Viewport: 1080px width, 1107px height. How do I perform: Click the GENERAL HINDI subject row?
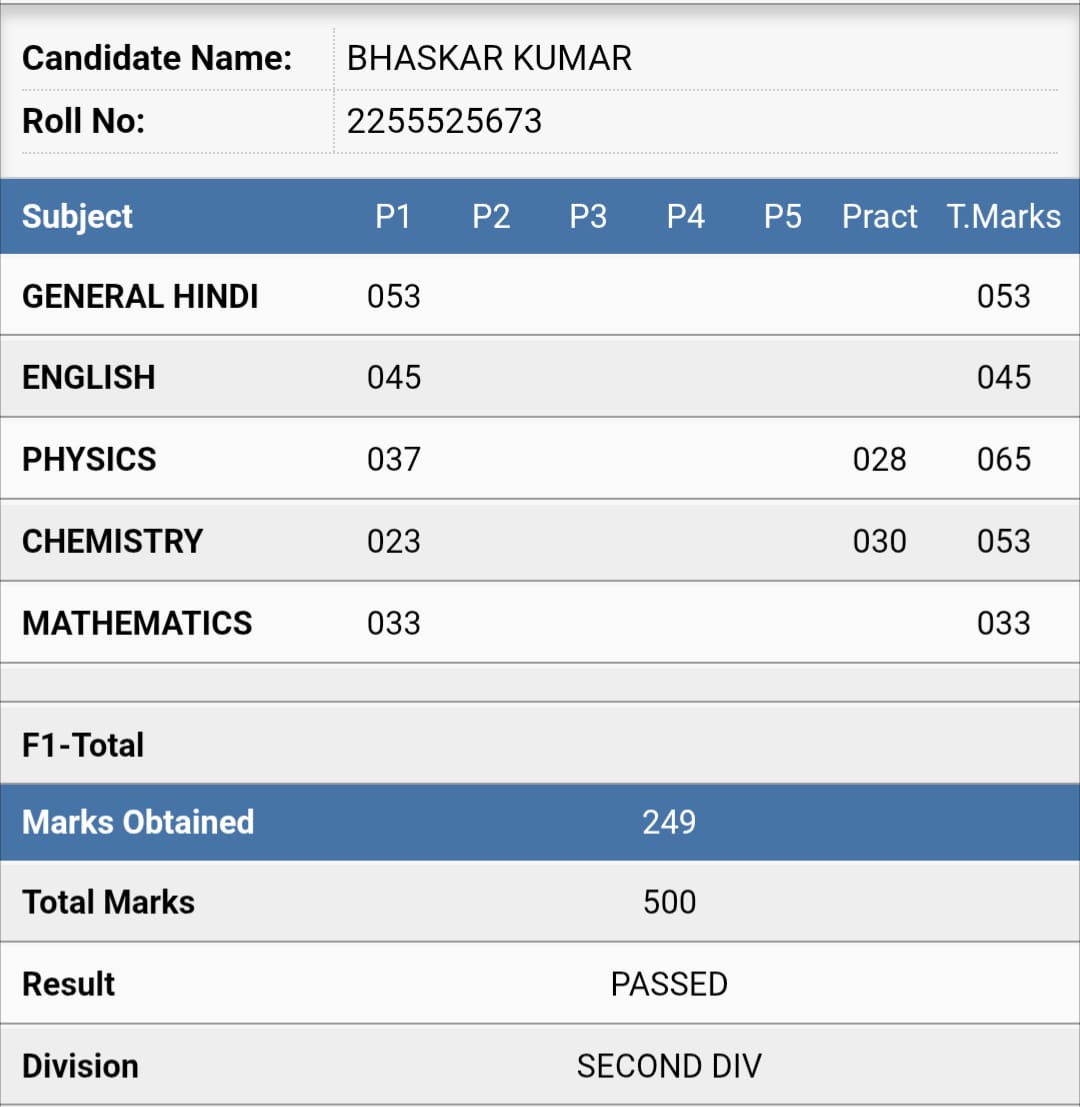coord(540,295)
